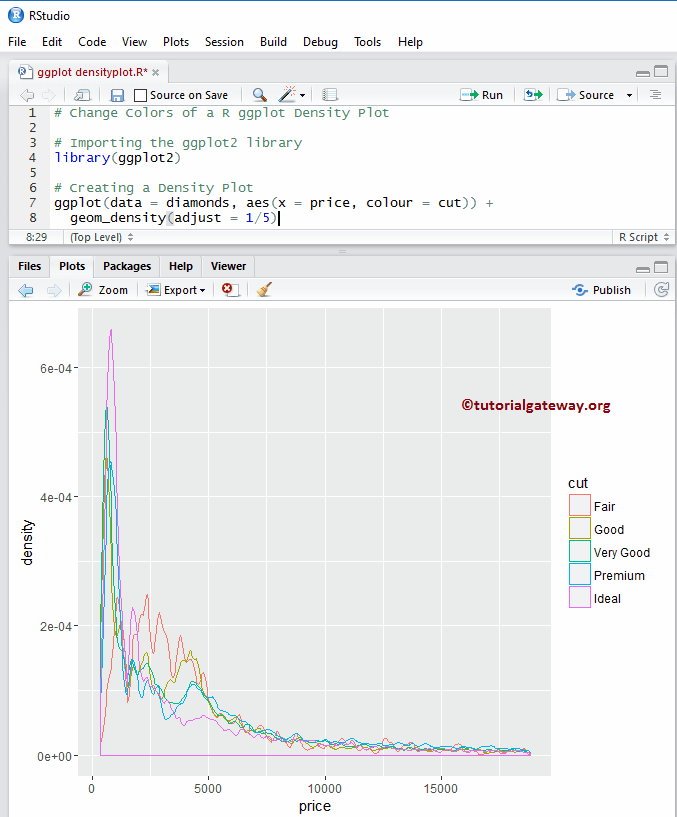Open the View menu
Viewport: 677px width, 817px height.
[x=134, y=42]
